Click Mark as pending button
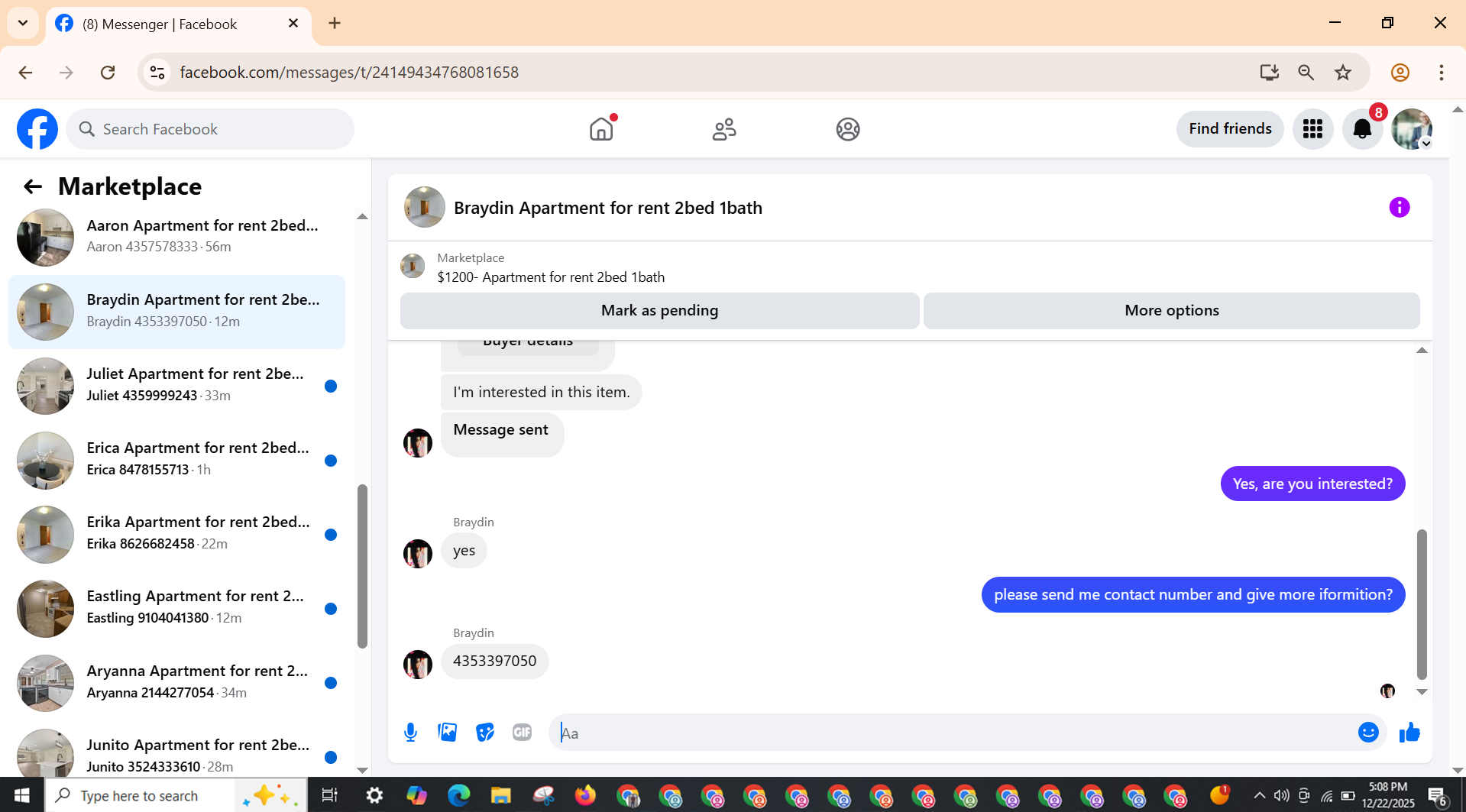 pos(659,310)
